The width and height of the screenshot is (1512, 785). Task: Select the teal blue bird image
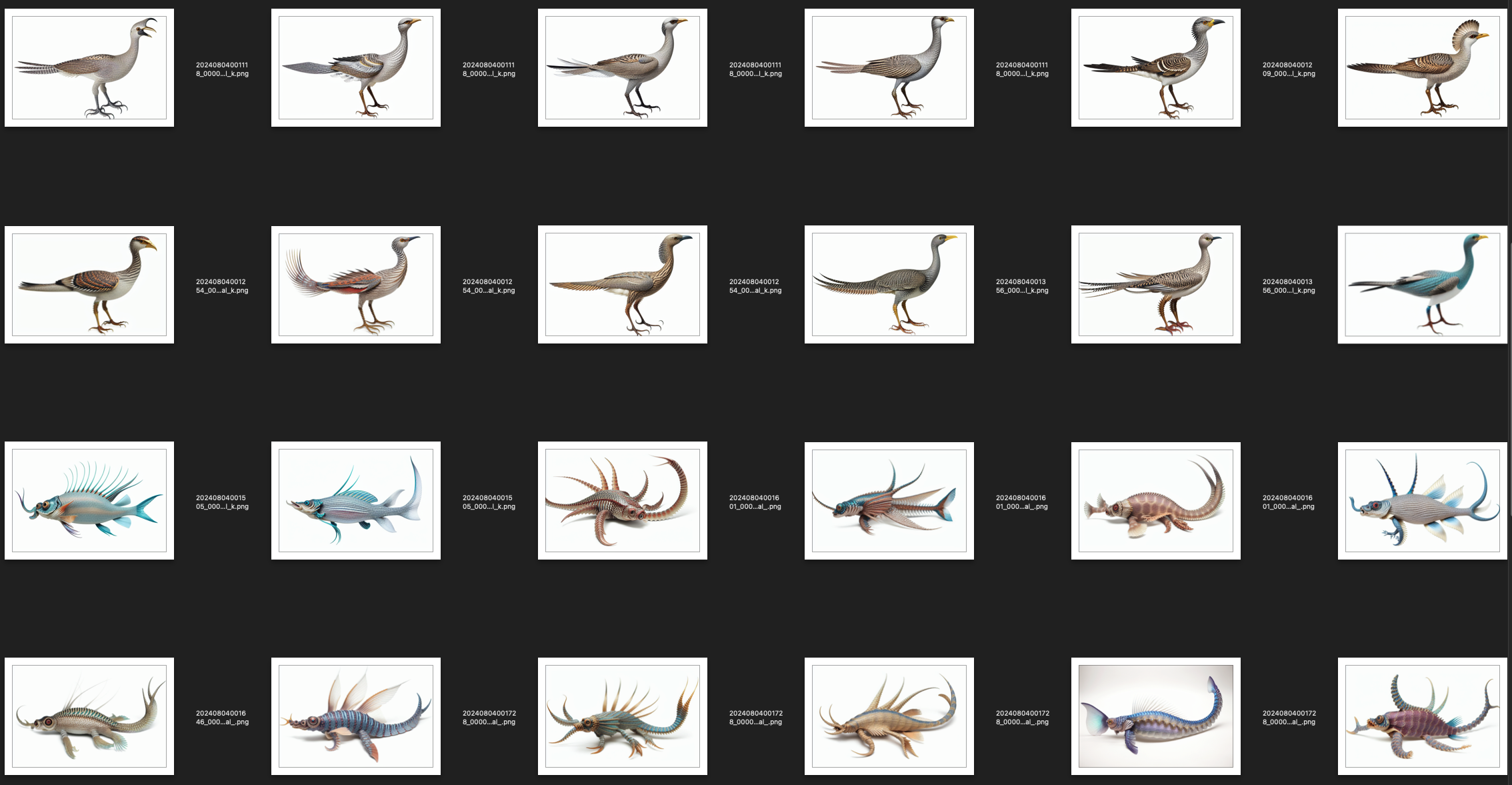pyautogui.click(x=1423, y=285)
